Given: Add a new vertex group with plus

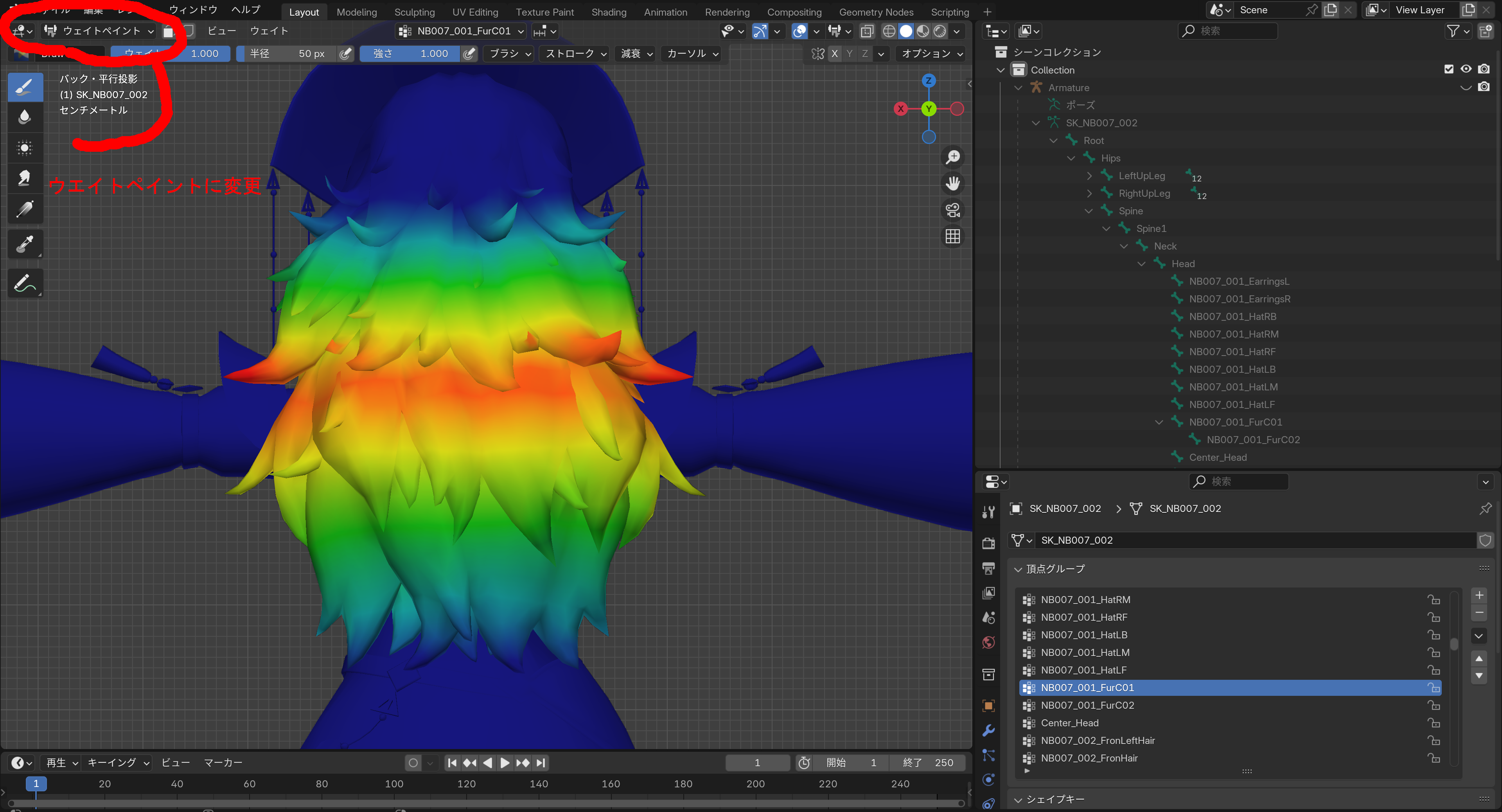Looking at the screenshot, I should (x=1479, y=595).
